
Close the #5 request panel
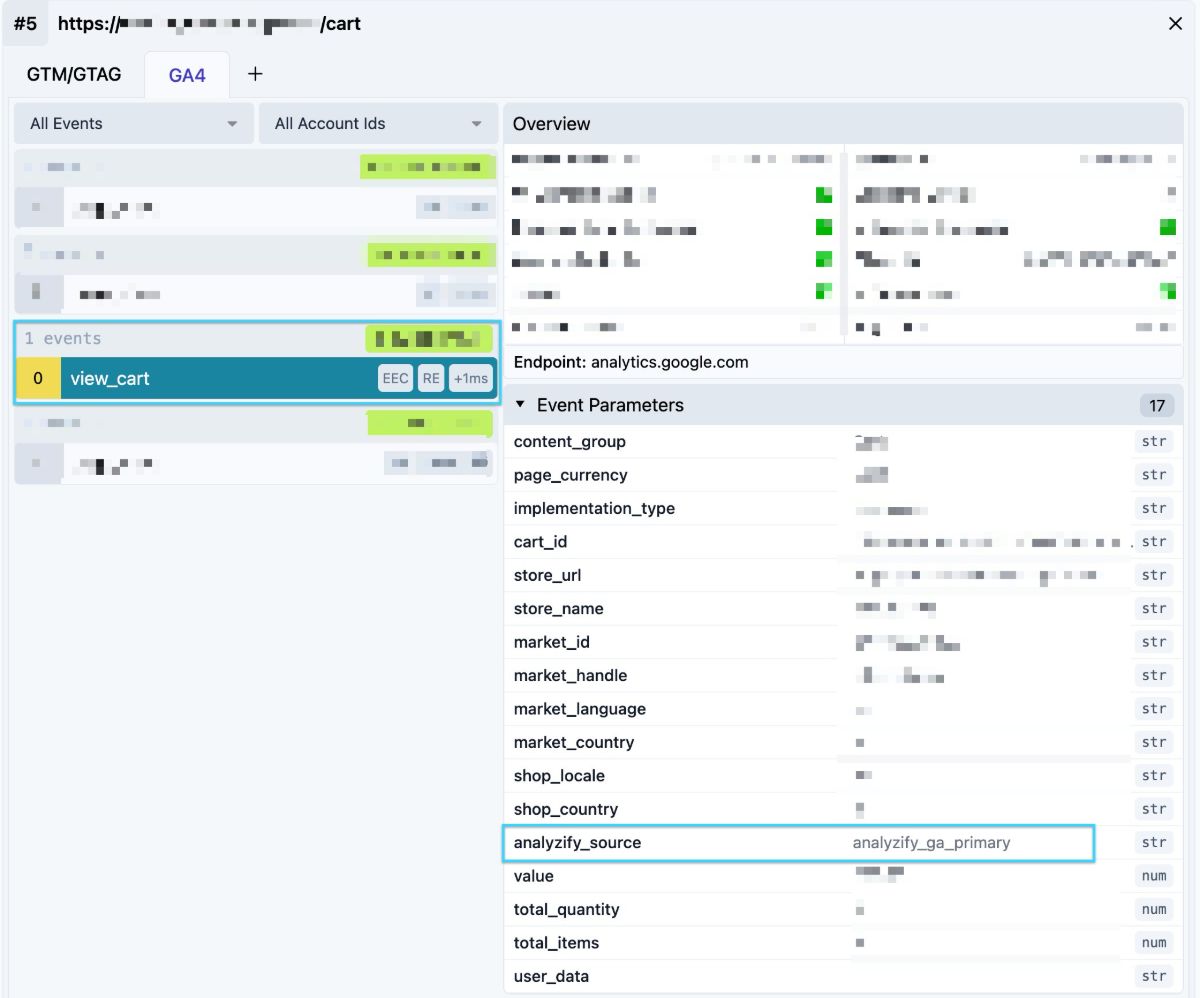(1176, 24)
